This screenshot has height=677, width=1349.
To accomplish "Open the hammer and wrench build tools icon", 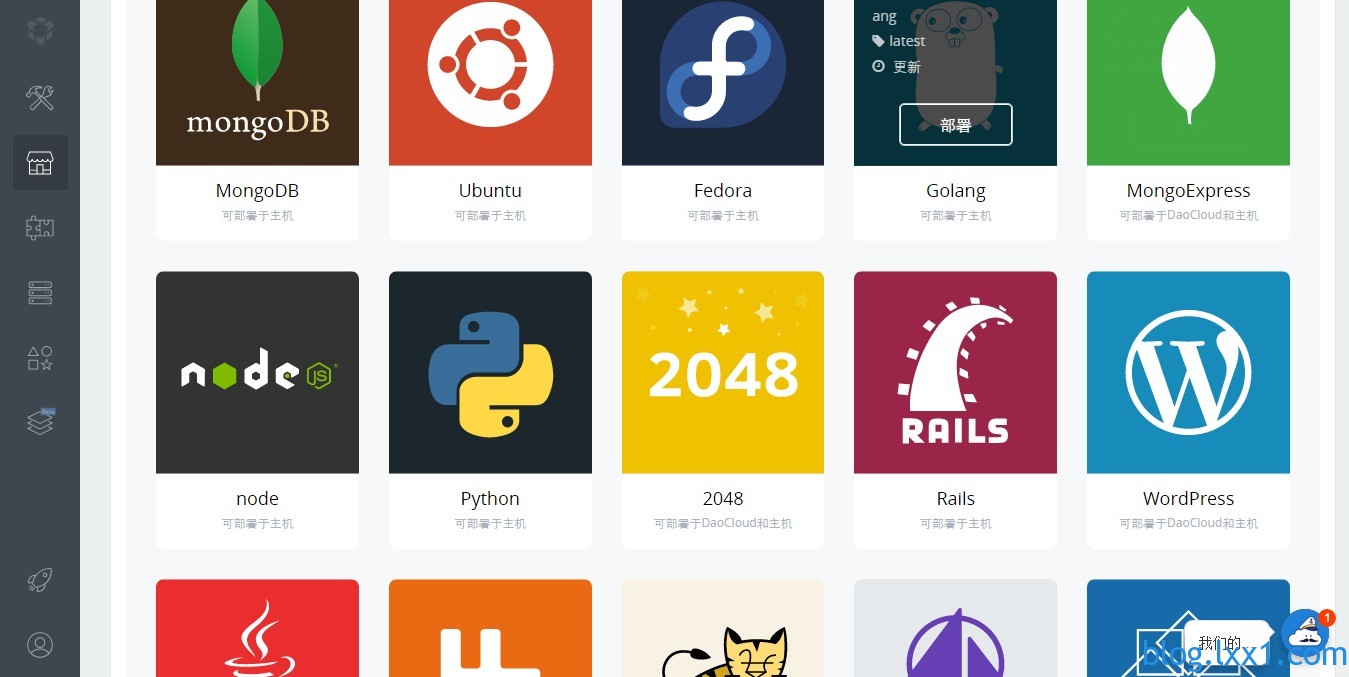I will (40, 97).
